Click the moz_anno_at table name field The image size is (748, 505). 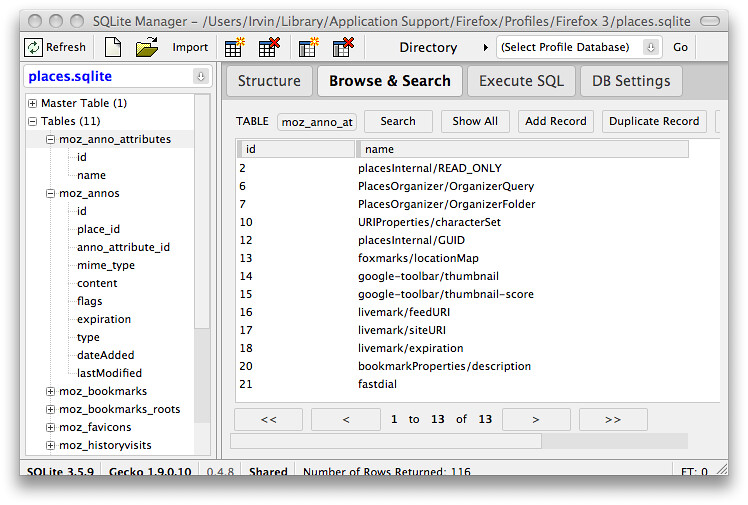click(x=317, y=122)
